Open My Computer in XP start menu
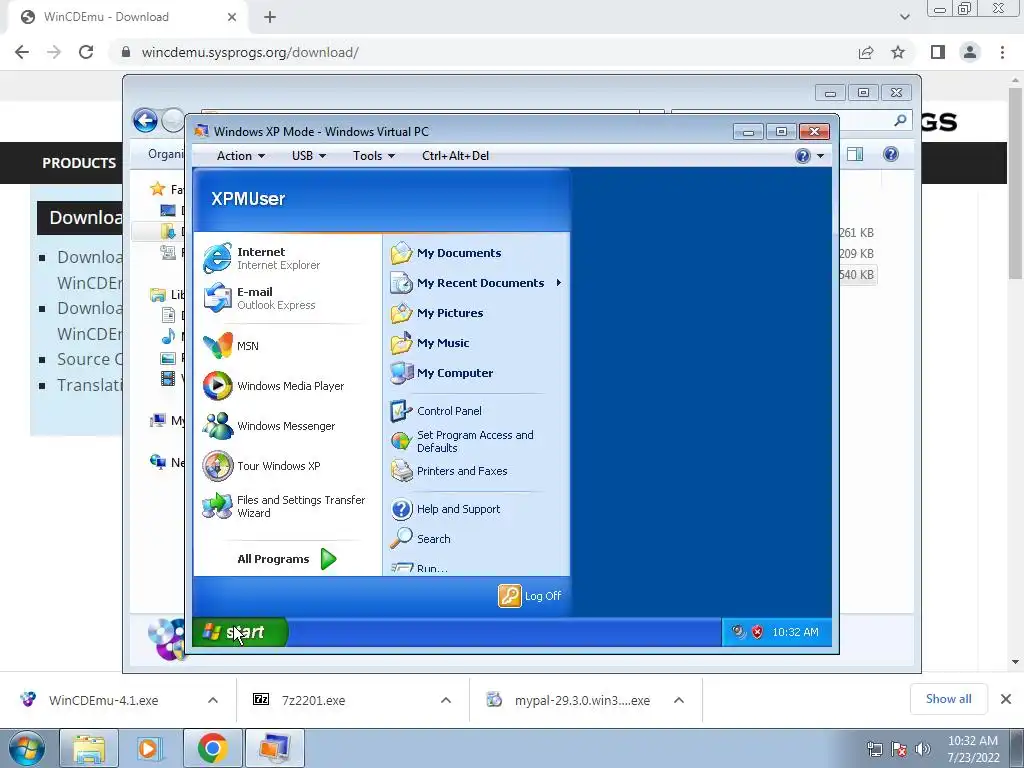This screenshot has width=1024, height=768. coord(441,373)
